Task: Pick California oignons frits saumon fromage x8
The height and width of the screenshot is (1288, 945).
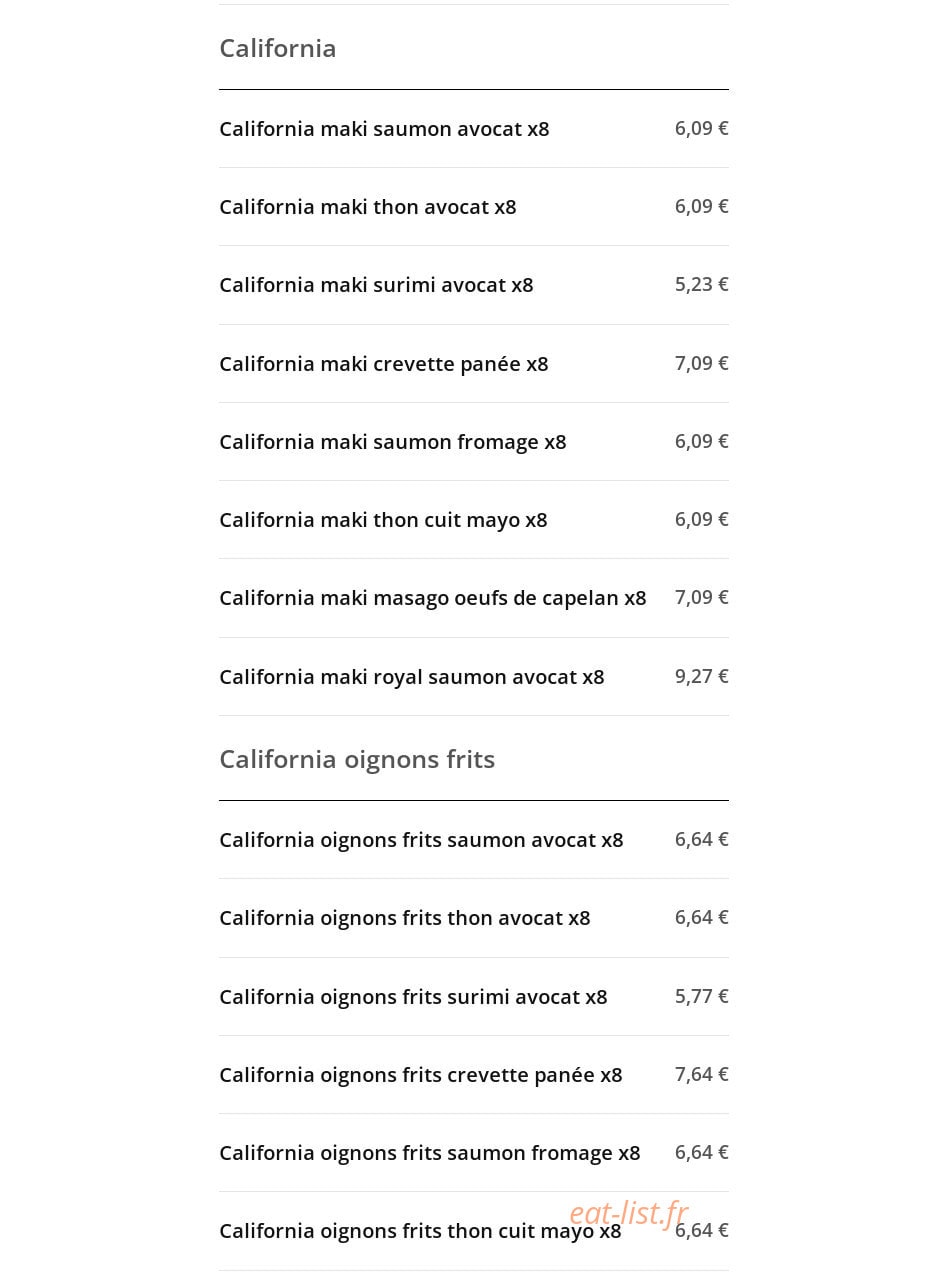Action: [x=474, y=1153]
